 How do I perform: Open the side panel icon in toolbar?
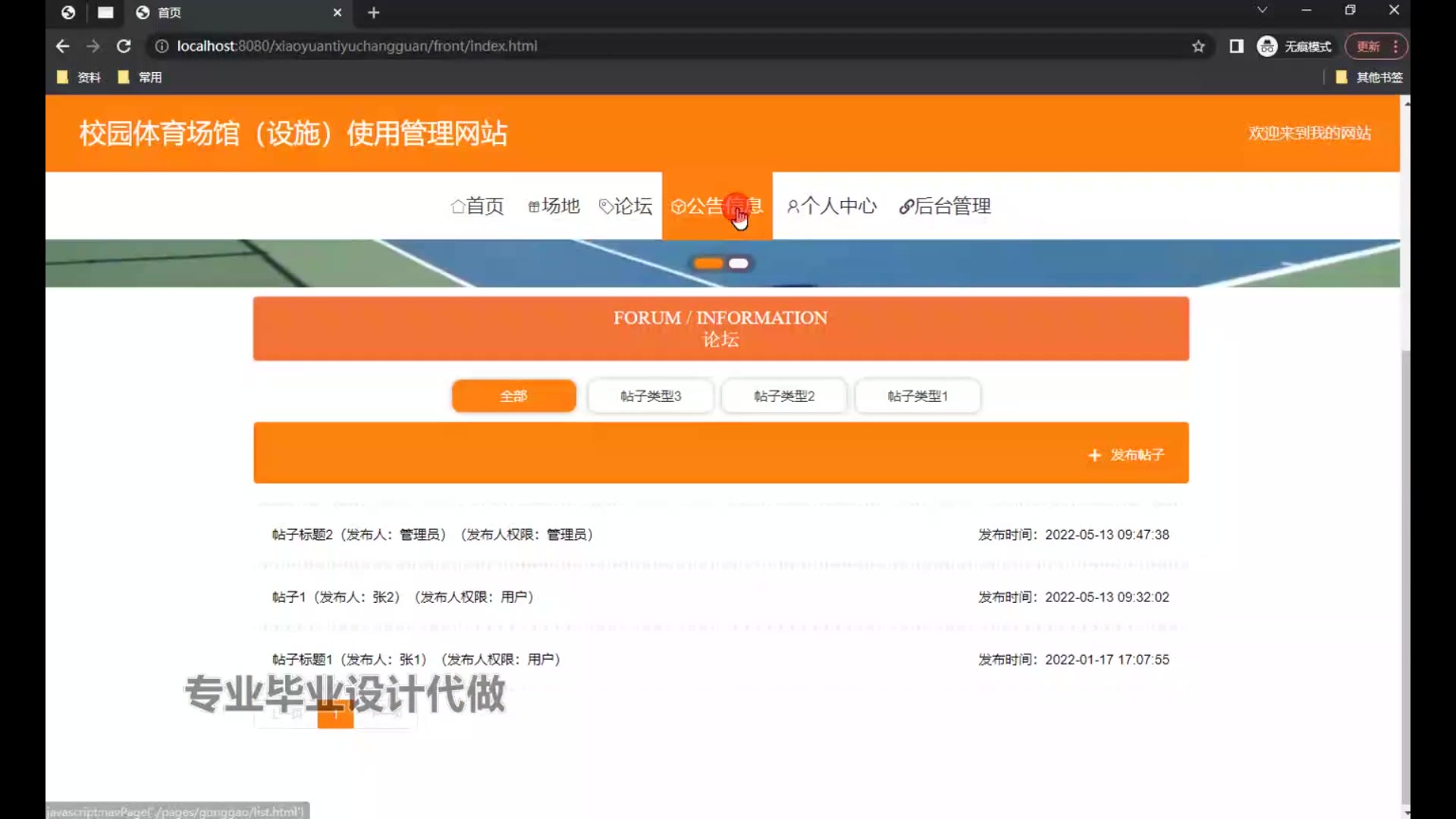click(1236, 46)
